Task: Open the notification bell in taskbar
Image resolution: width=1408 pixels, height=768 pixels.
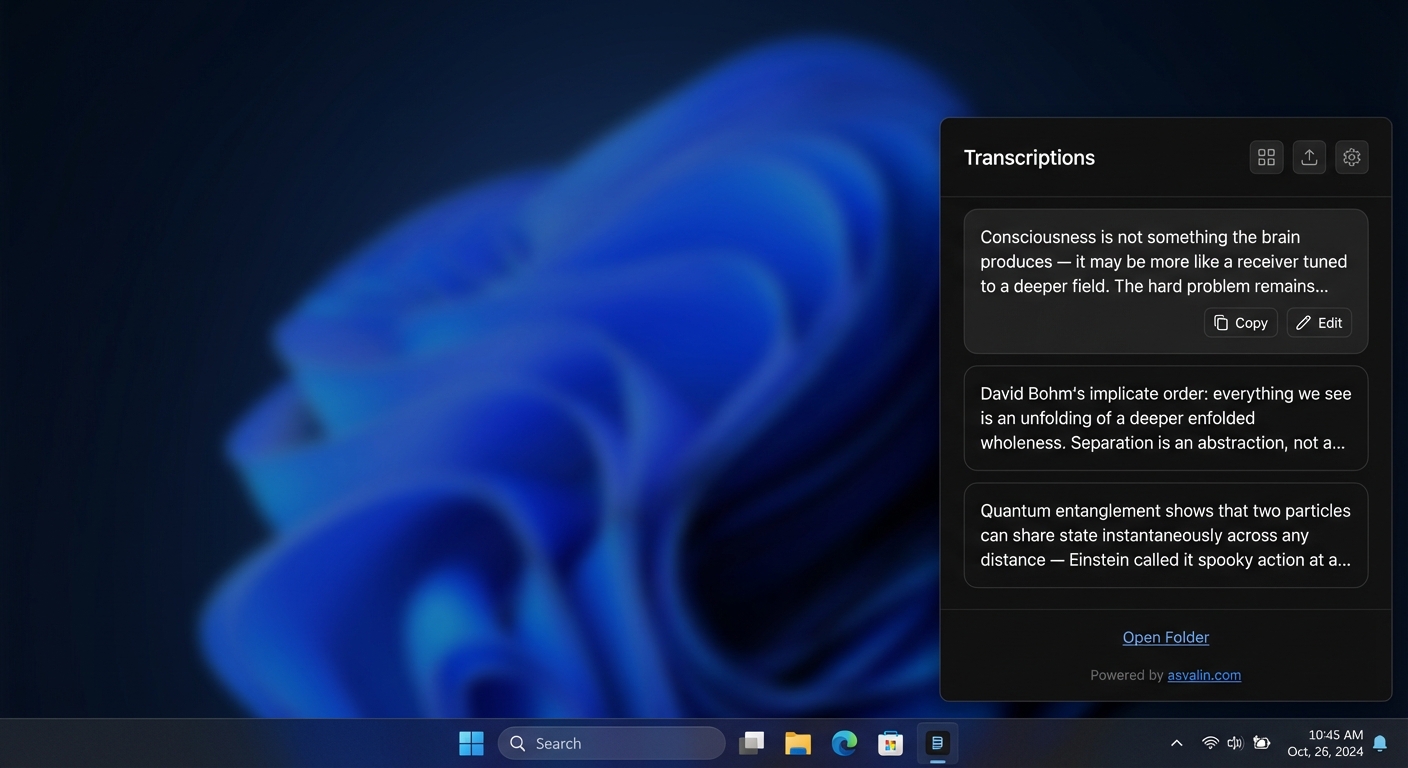Action: [1380, 743]
